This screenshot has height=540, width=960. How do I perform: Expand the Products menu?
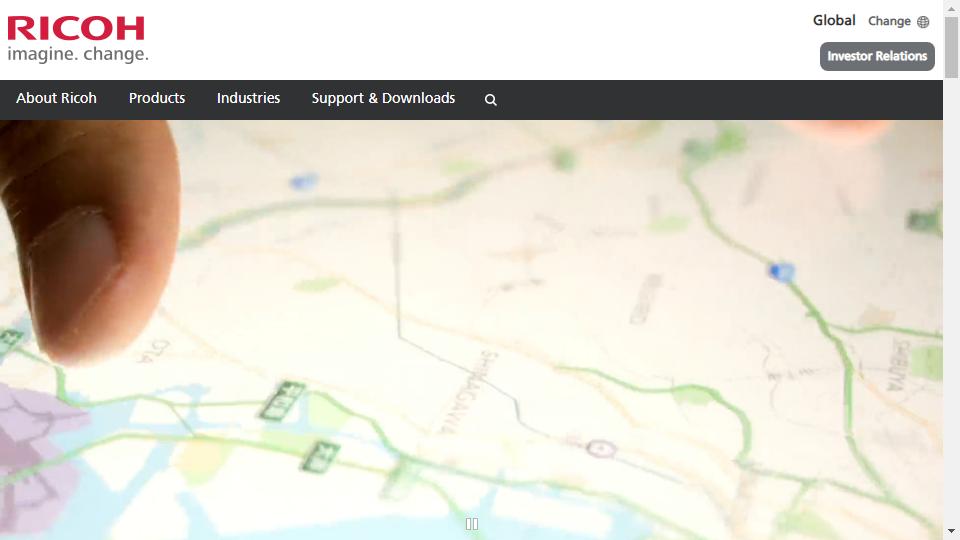pos(157,98)
